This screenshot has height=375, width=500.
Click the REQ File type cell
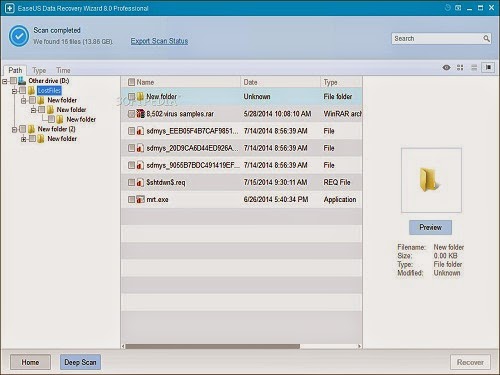[337, 182]
